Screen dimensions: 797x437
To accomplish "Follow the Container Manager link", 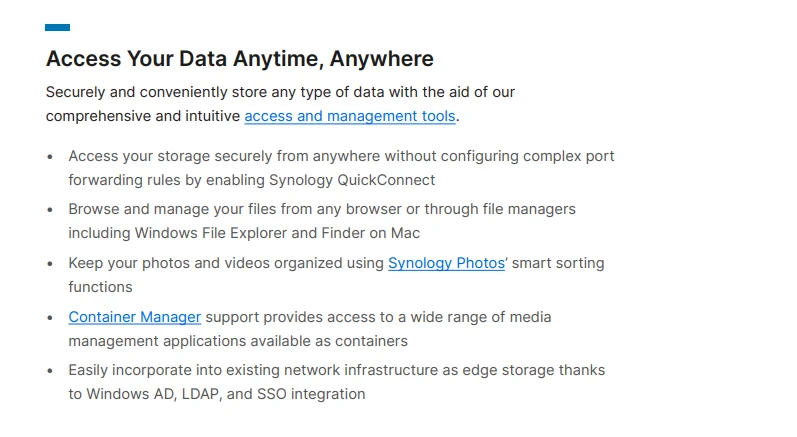I will coord(135,317).
